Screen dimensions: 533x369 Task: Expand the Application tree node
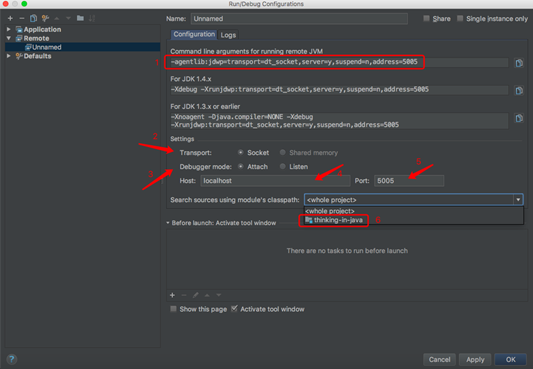pyautogui.click(x=8, y=29)
